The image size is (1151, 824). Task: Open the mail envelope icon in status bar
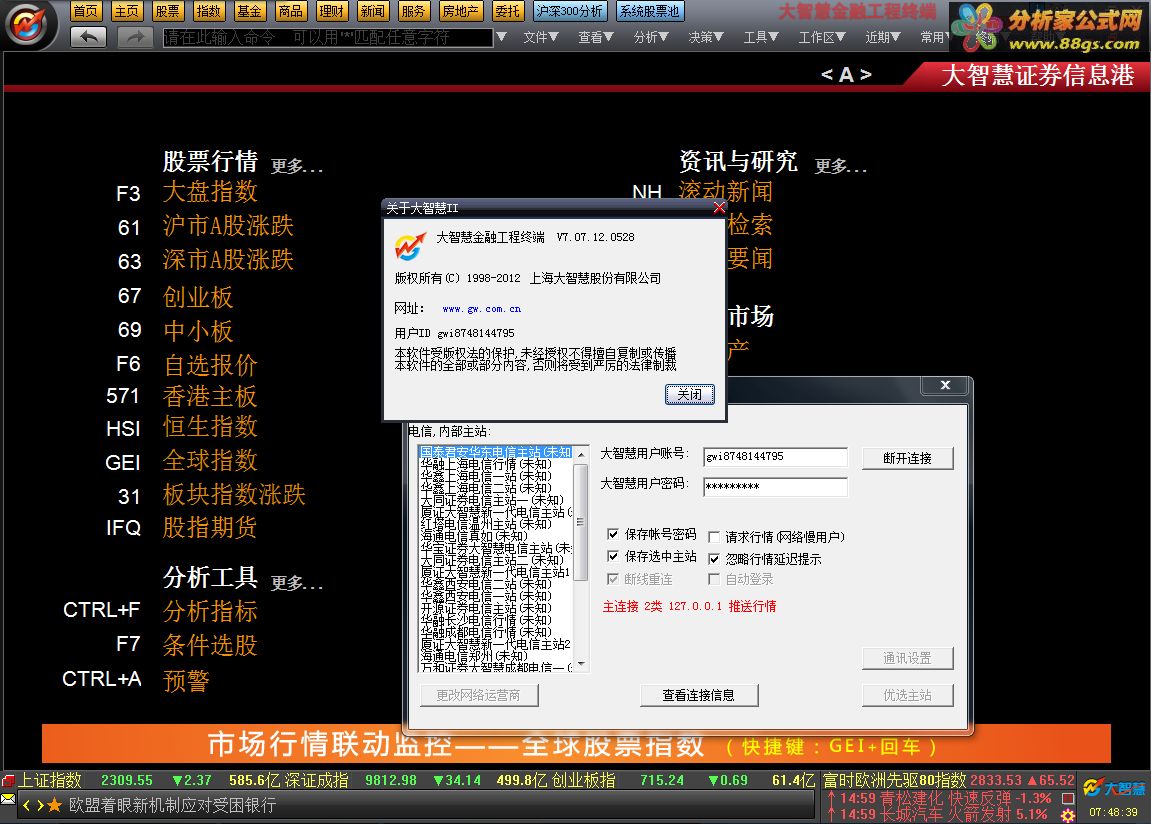tap(8, 799)
